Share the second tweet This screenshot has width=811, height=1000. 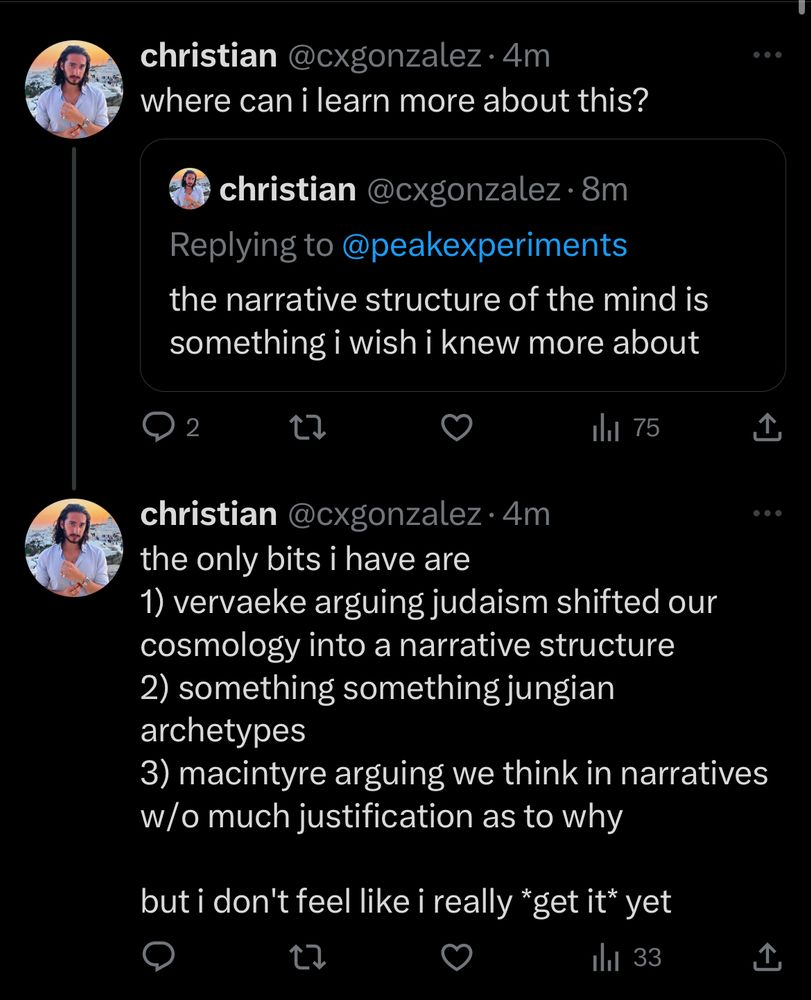point(766,957)
